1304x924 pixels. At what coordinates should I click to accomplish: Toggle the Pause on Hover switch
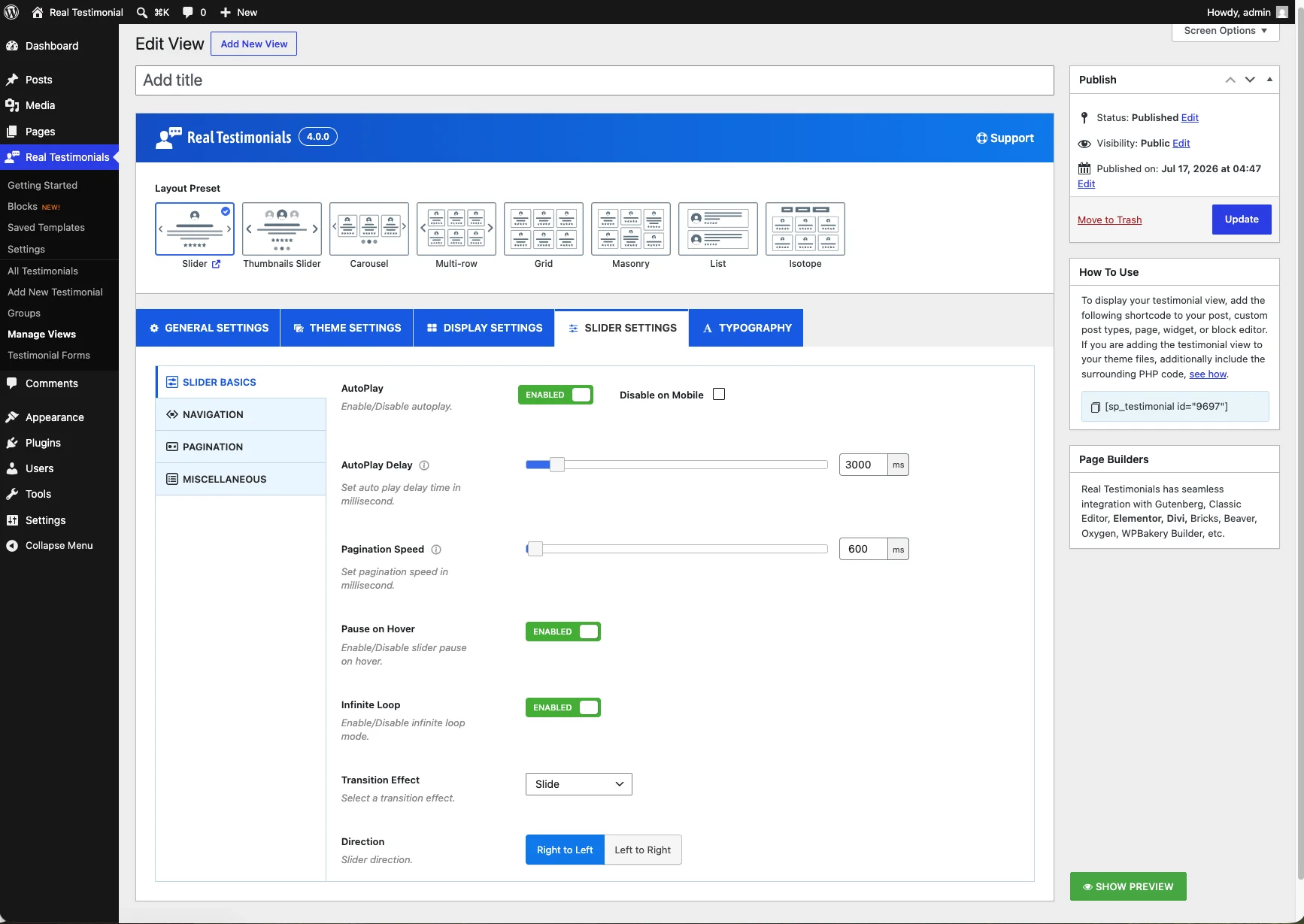click(x=563, y=632)
